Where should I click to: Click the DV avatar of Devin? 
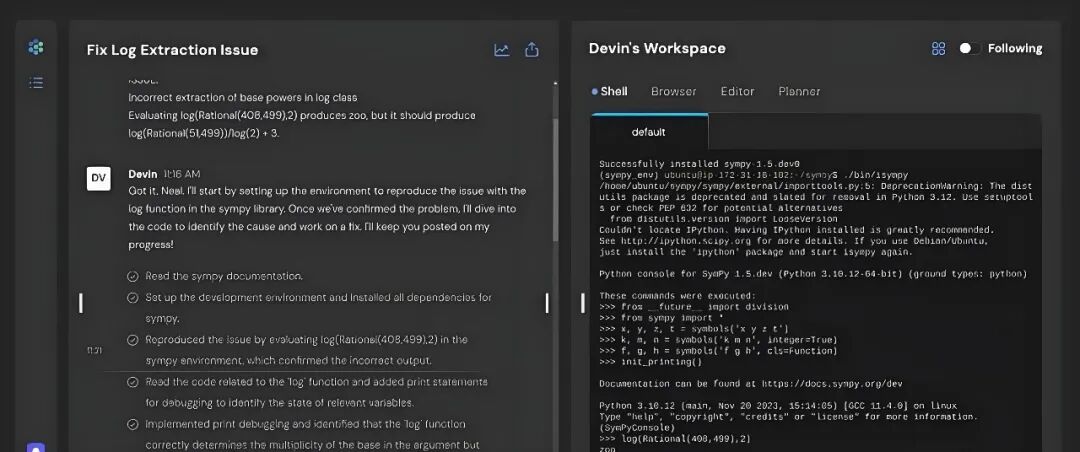[98, 178]
